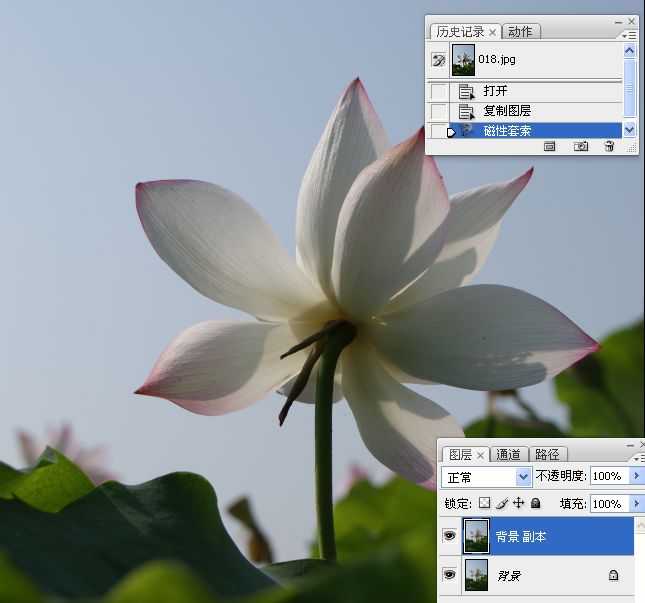Set history brush source on 复制图层 state
This screenshot has height=603, width=645.
pos(439,111)
